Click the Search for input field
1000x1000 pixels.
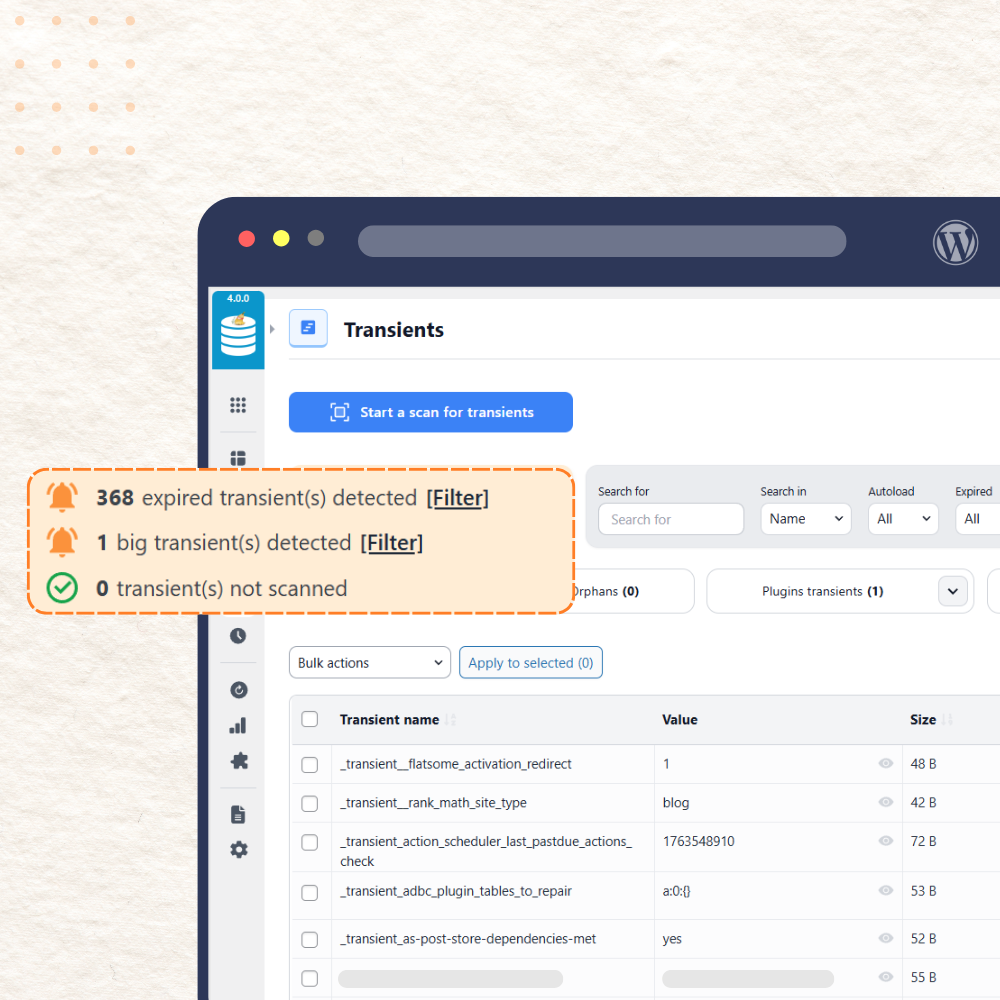coord(670,519)
